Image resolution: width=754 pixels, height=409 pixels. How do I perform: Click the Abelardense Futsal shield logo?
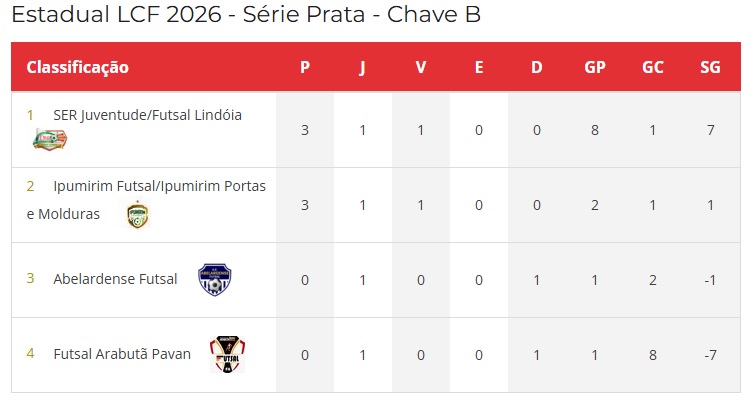(x=214, y=279)
